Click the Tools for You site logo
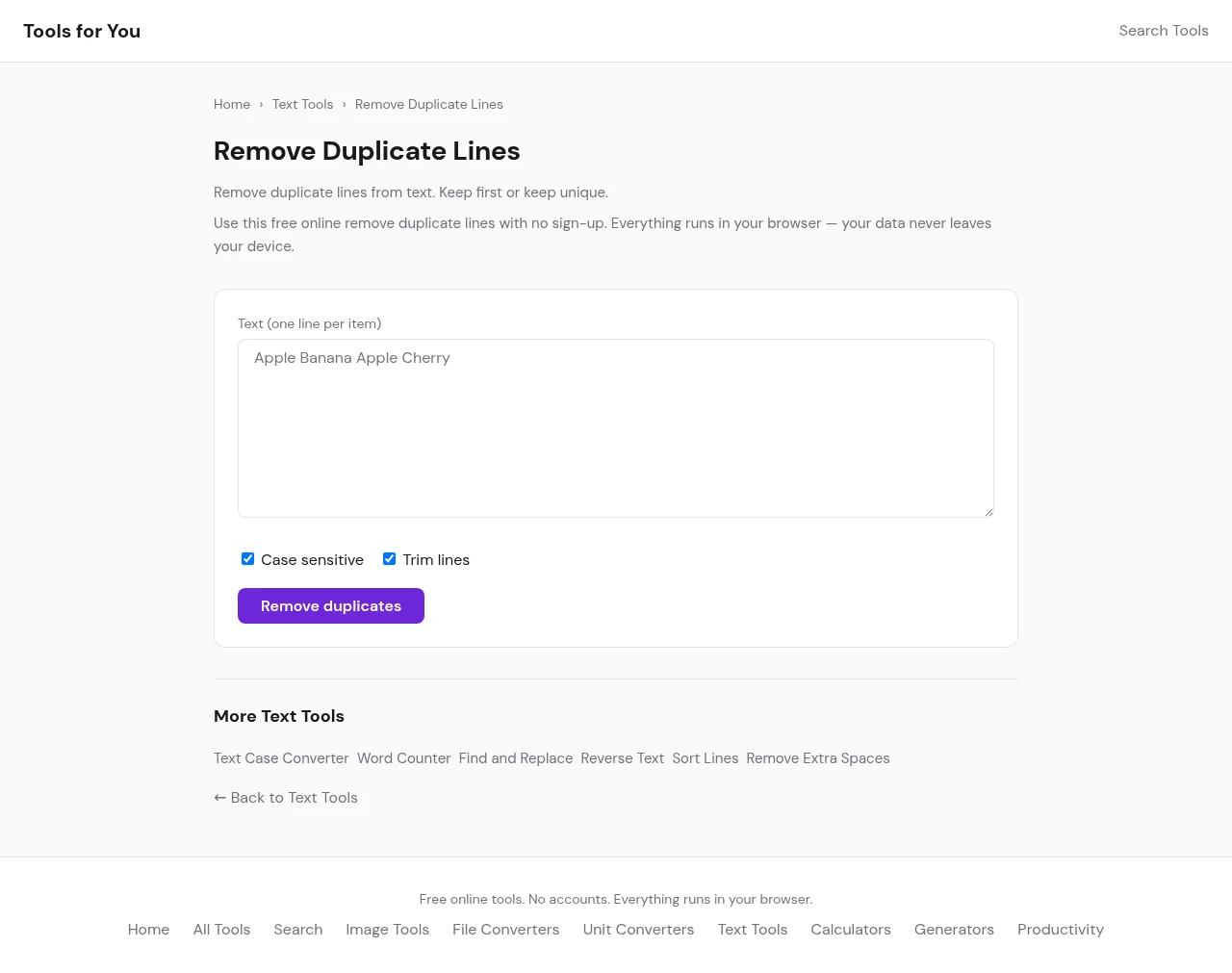 click(x=82, y=31)
